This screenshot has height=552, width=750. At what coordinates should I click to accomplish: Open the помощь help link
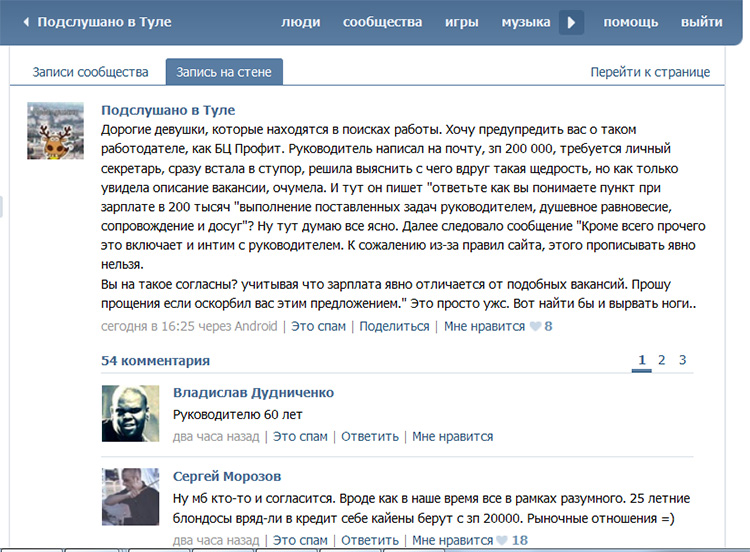[630, 22]
